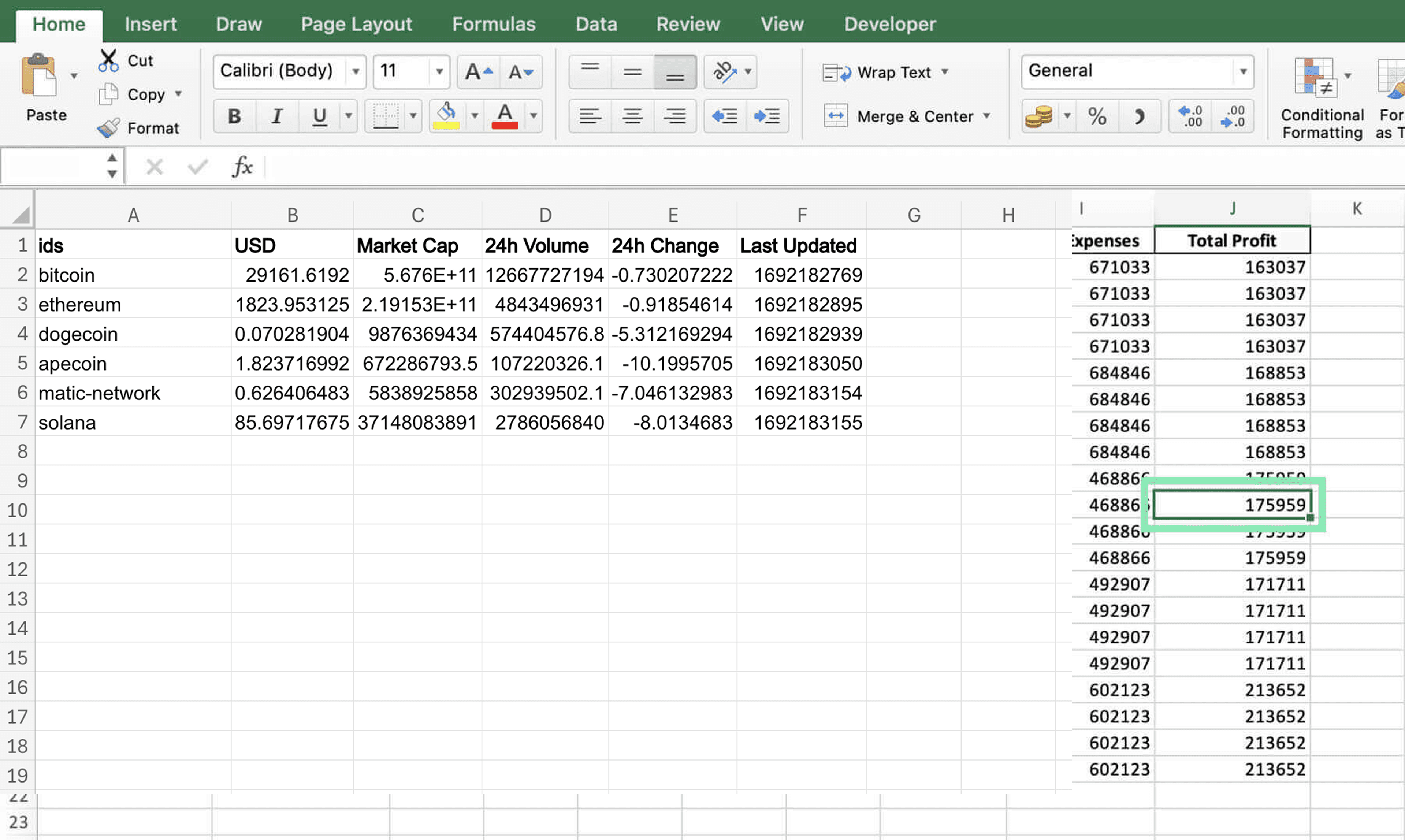
Task: Click the percent style icon
Action: click(x=1097, y=116)
